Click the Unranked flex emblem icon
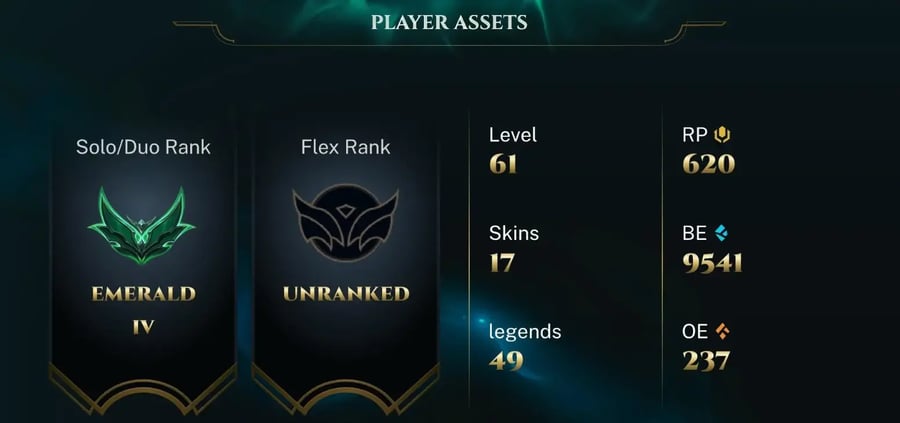900x423 pixels. coord(346,223)
